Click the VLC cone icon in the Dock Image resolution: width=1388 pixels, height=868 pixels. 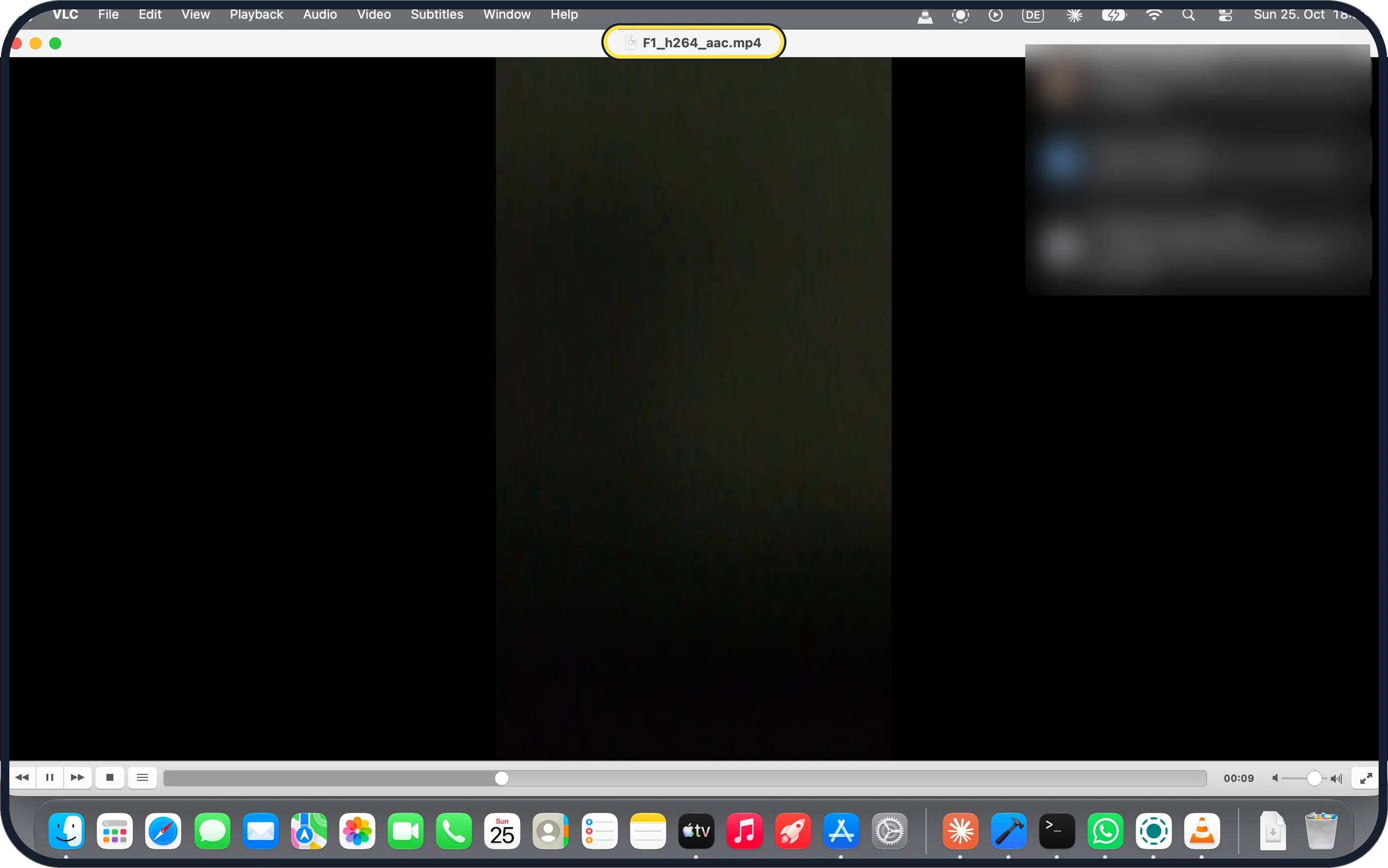click(1202, 831)
